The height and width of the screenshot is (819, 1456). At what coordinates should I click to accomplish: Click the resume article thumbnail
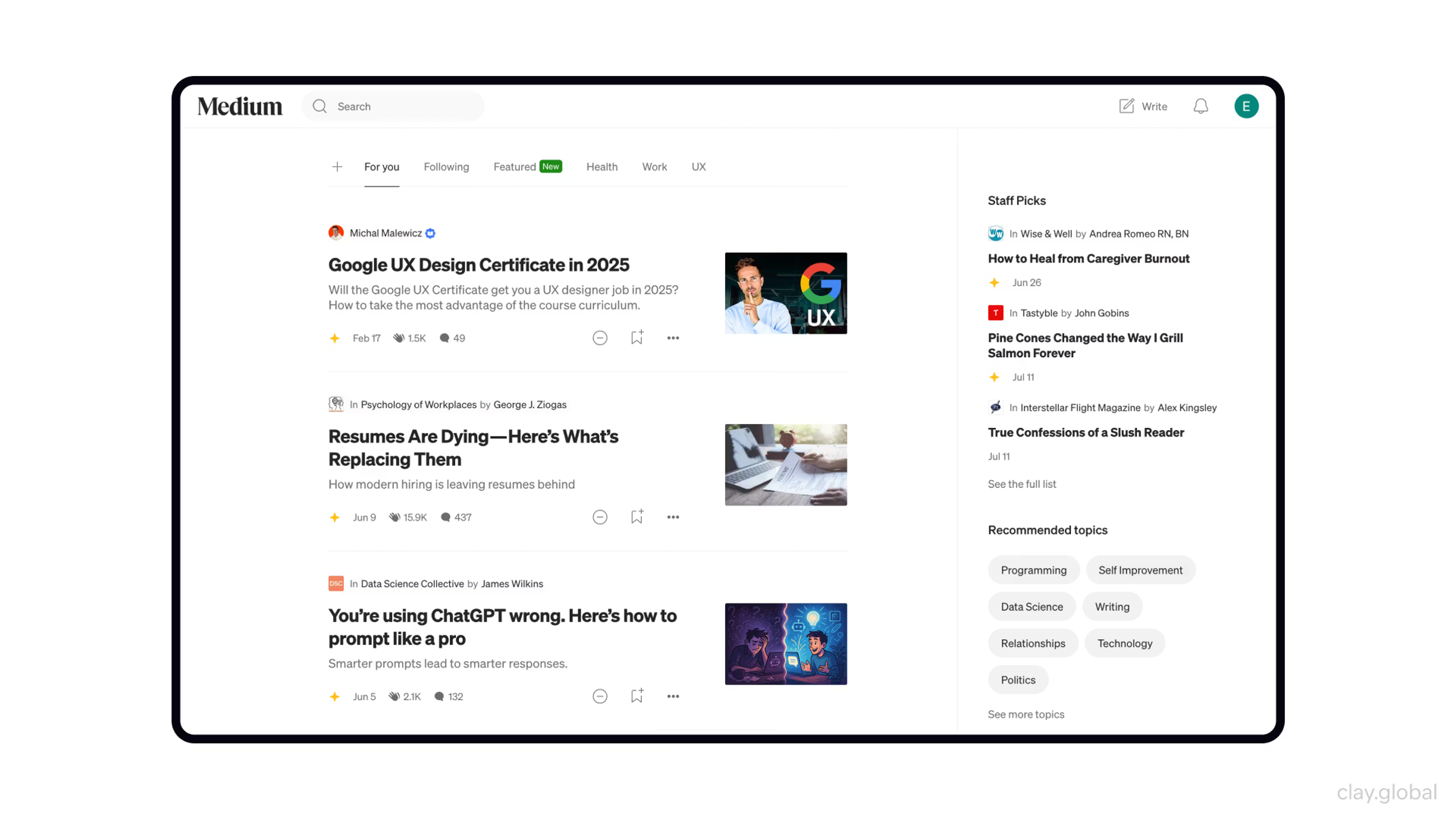[x=786, y=464]
